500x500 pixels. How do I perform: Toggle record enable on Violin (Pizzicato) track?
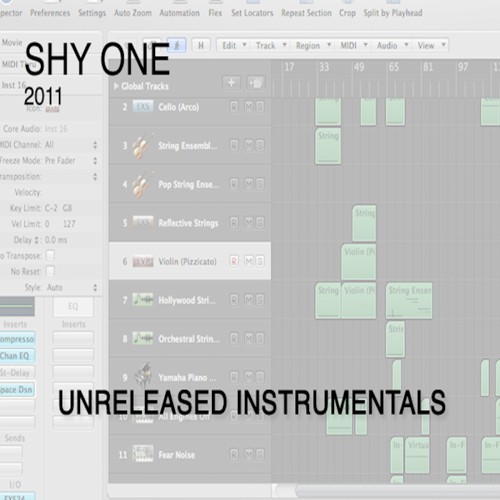pyautogui.click(x=234, y=261)
